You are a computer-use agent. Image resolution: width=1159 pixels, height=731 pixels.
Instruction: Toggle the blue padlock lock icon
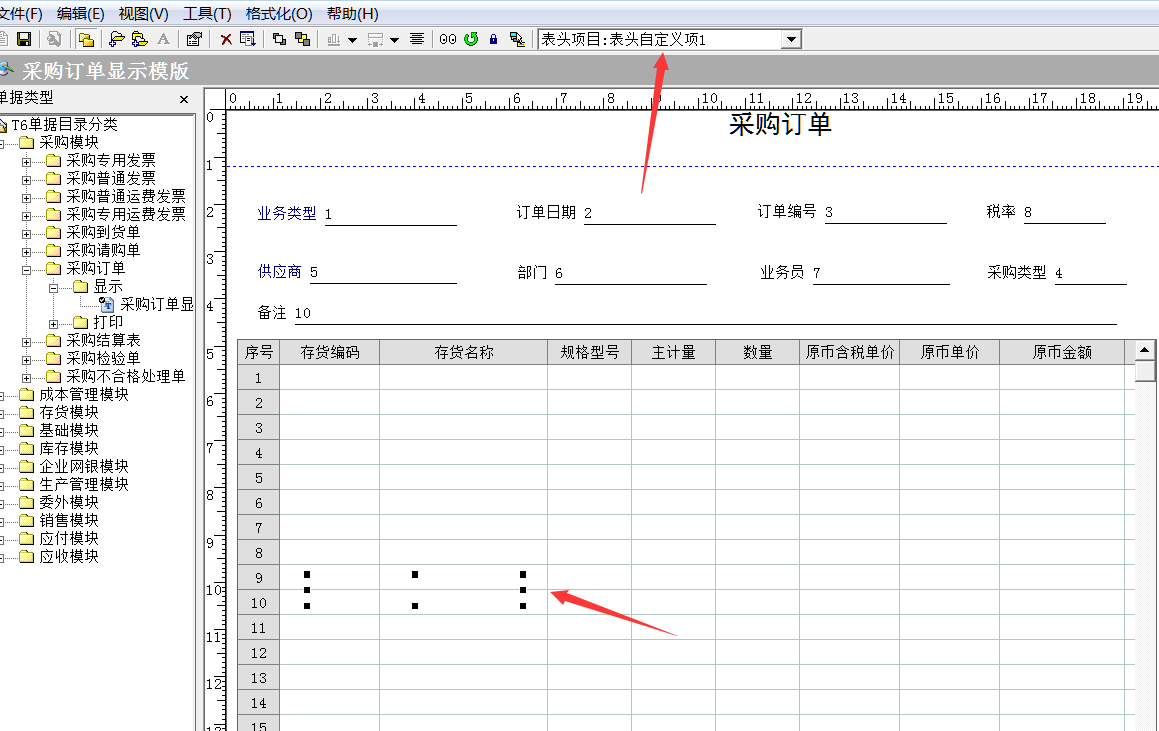pos(494,39)
